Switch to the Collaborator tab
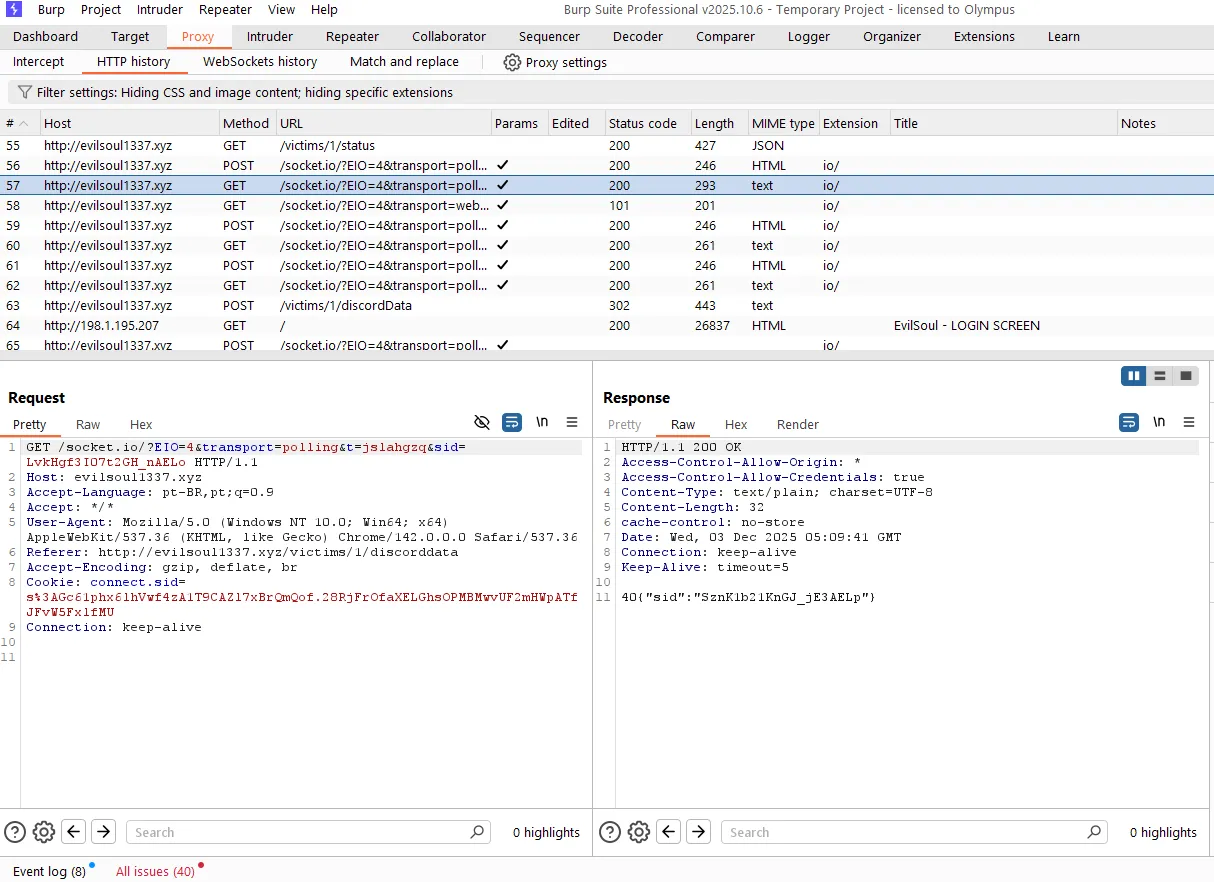The image size is (1214, 882). [x=449, y=37]
